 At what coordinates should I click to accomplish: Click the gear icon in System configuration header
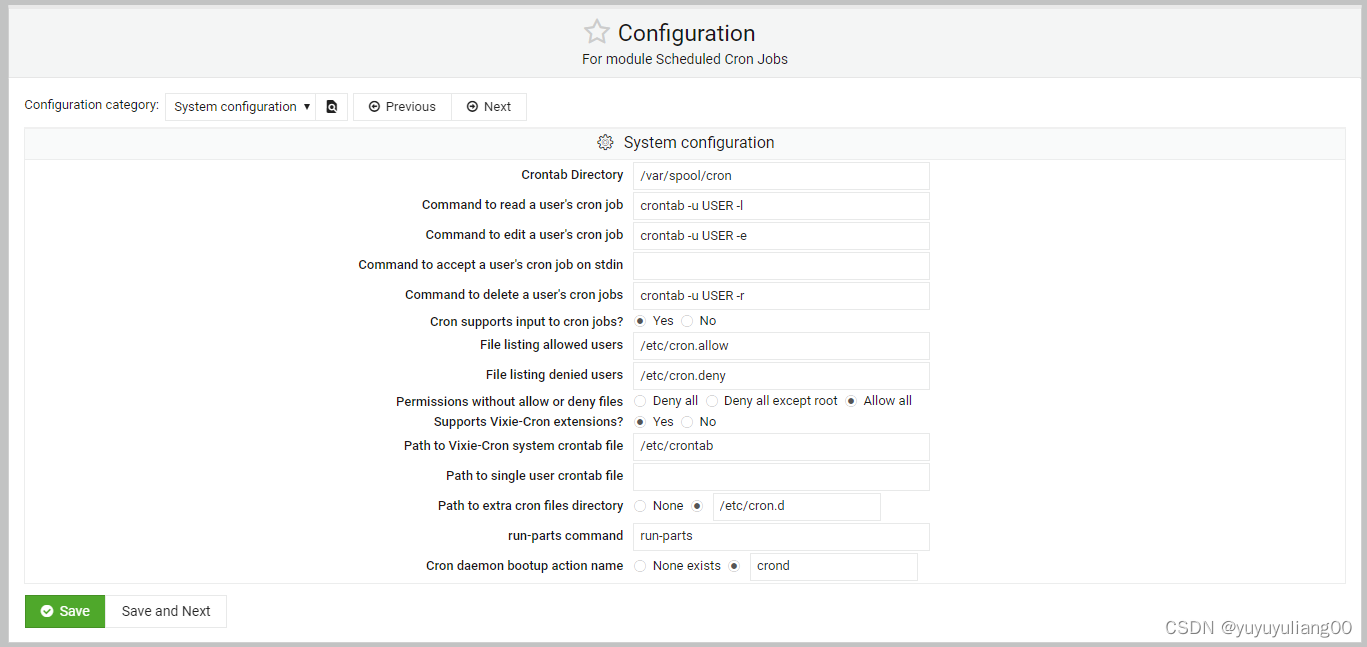tap(605, 142)
